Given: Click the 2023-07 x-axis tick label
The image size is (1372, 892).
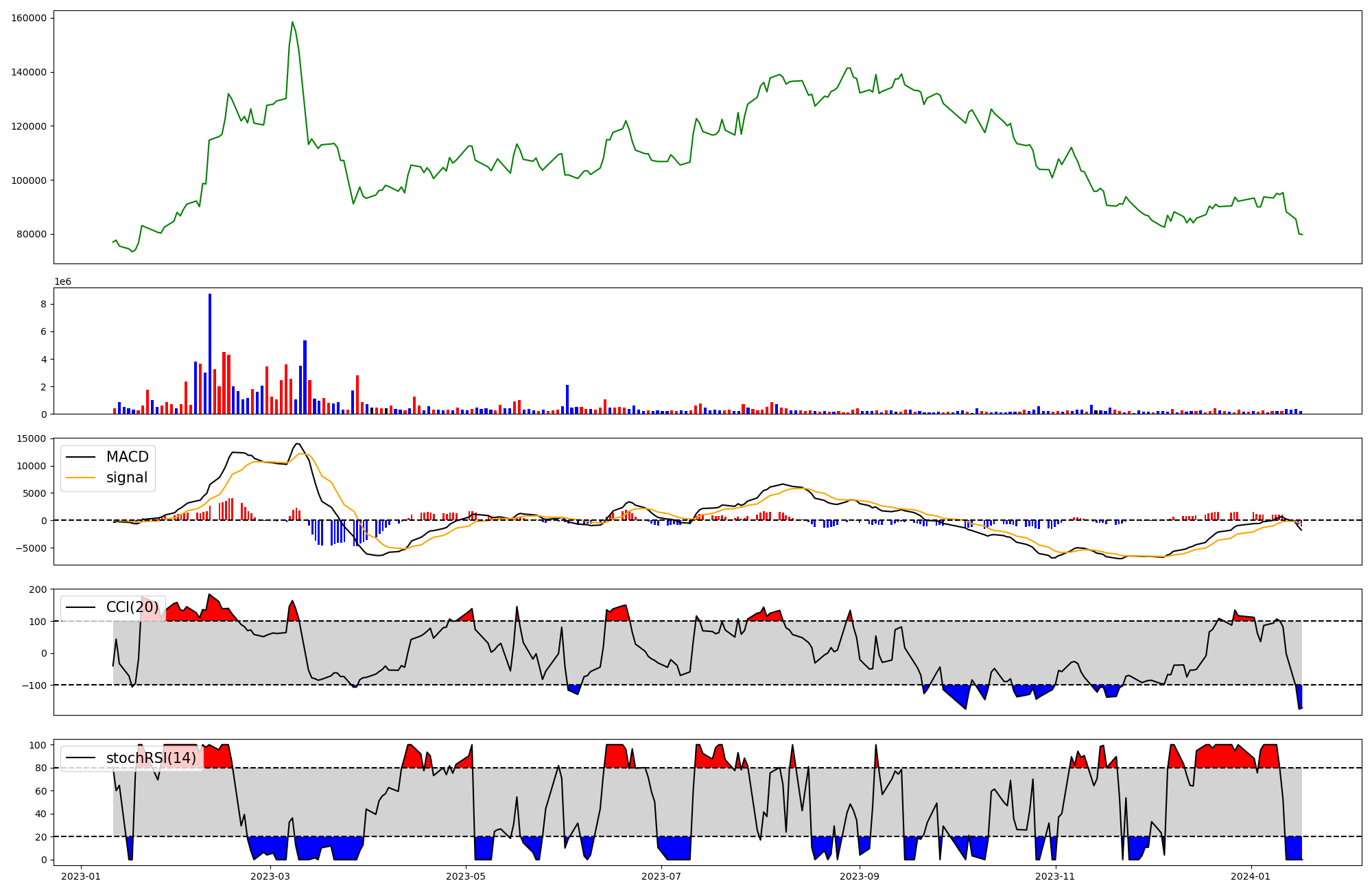Looking at the screenshot, I should click(x=661, y=876).
